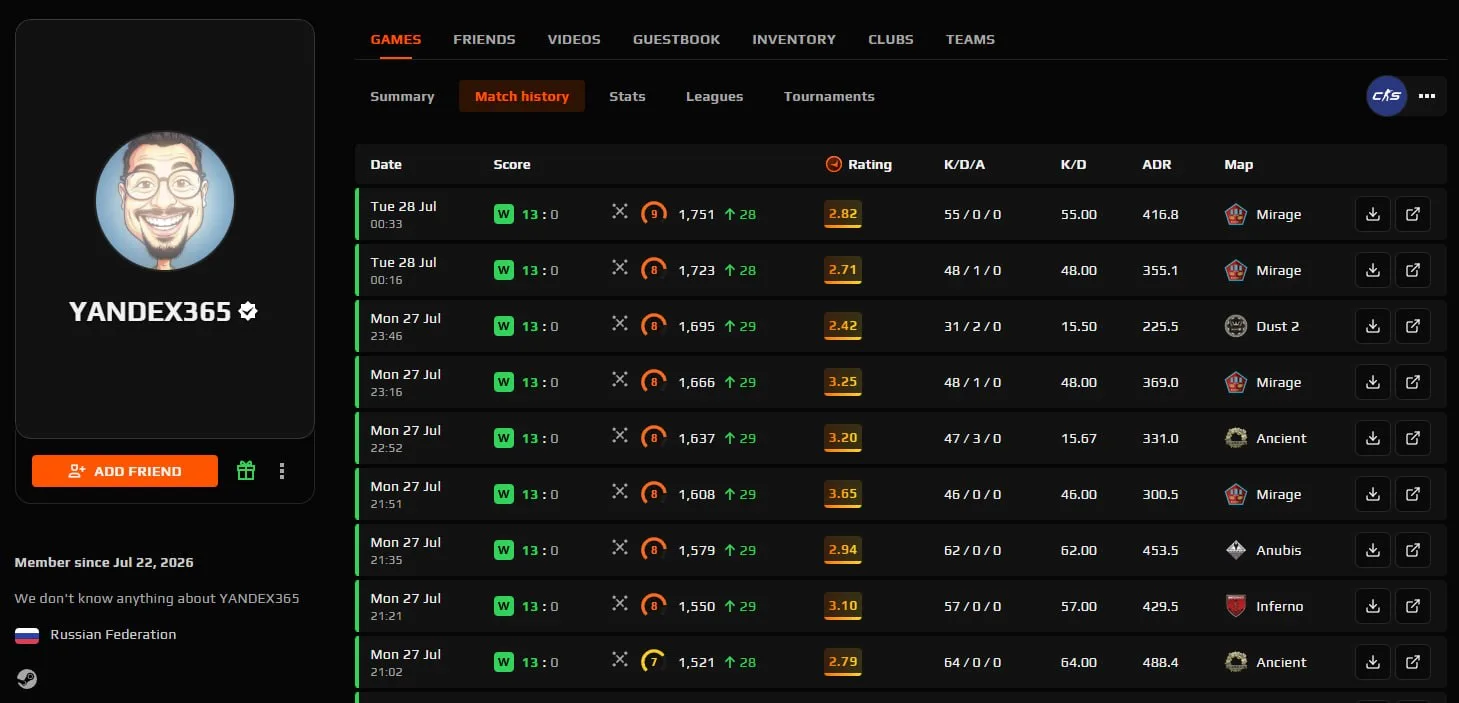Click the ADR column header
The width and height of the screenshot is (1459, 703).
tap(1157, 164)
